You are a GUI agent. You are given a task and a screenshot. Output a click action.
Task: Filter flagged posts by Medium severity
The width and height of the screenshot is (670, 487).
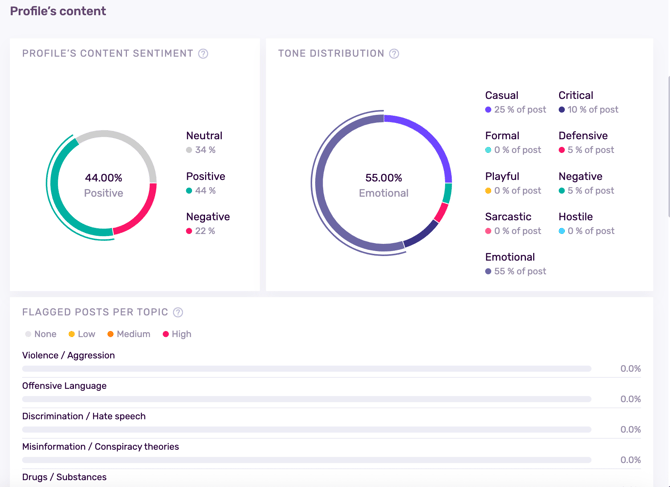point(128,334)
